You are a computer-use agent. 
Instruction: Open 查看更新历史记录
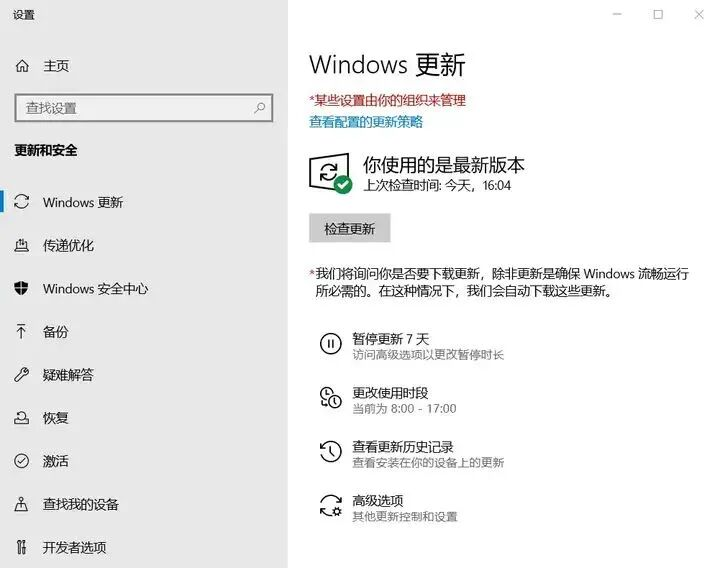(x=403, y=447)
